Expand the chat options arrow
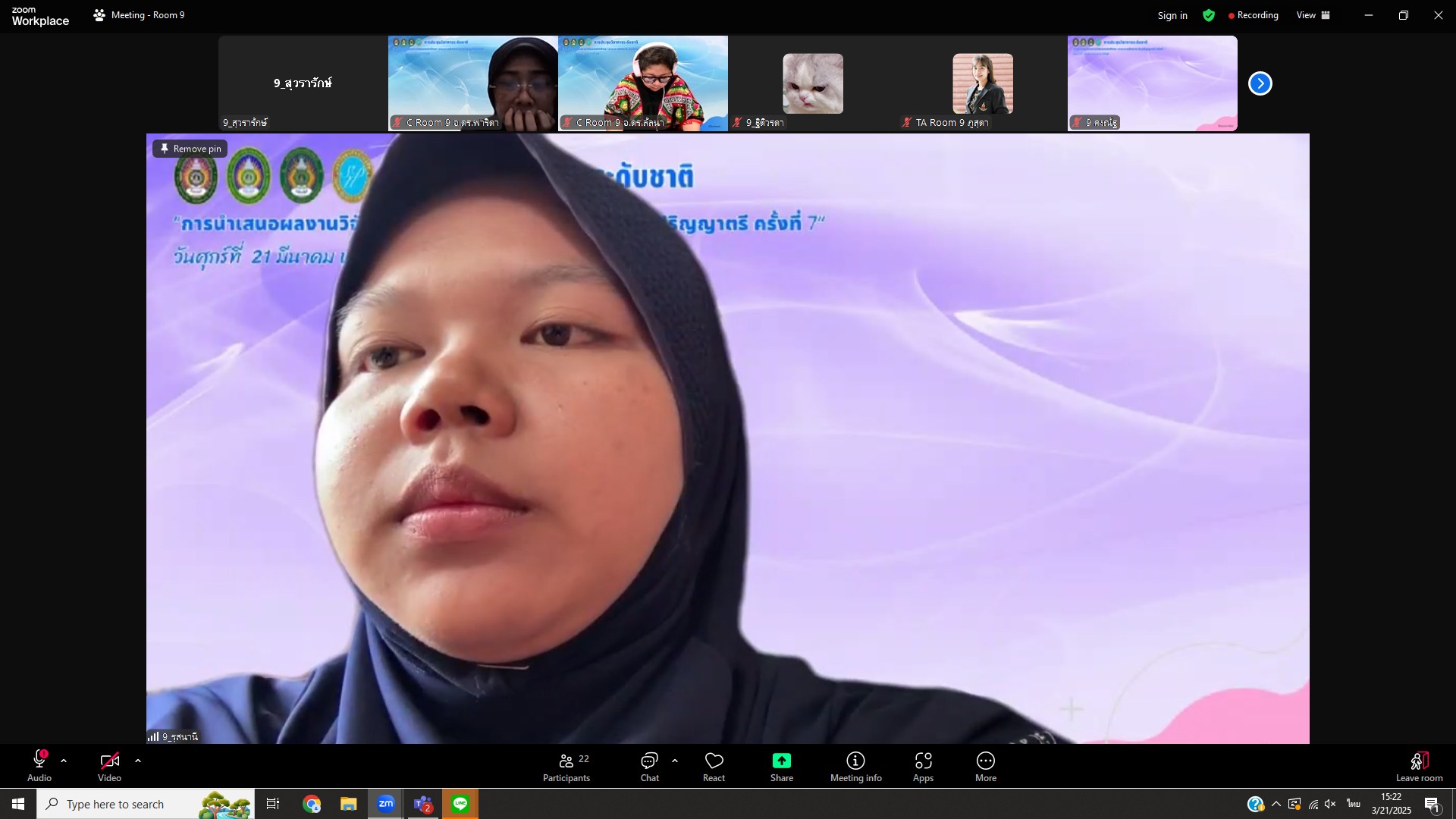The image size is (1456, 819). point(675,761)
